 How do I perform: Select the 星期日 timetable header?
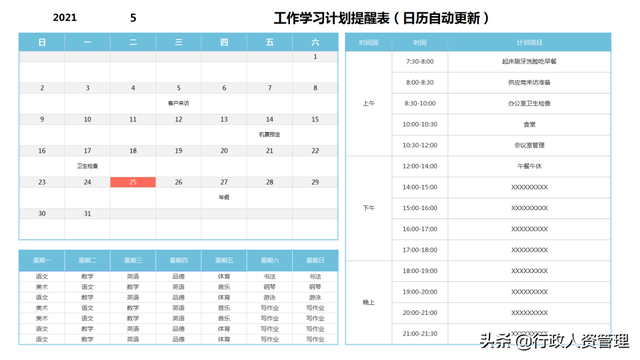pyautogui.click(x=315, y=260)
